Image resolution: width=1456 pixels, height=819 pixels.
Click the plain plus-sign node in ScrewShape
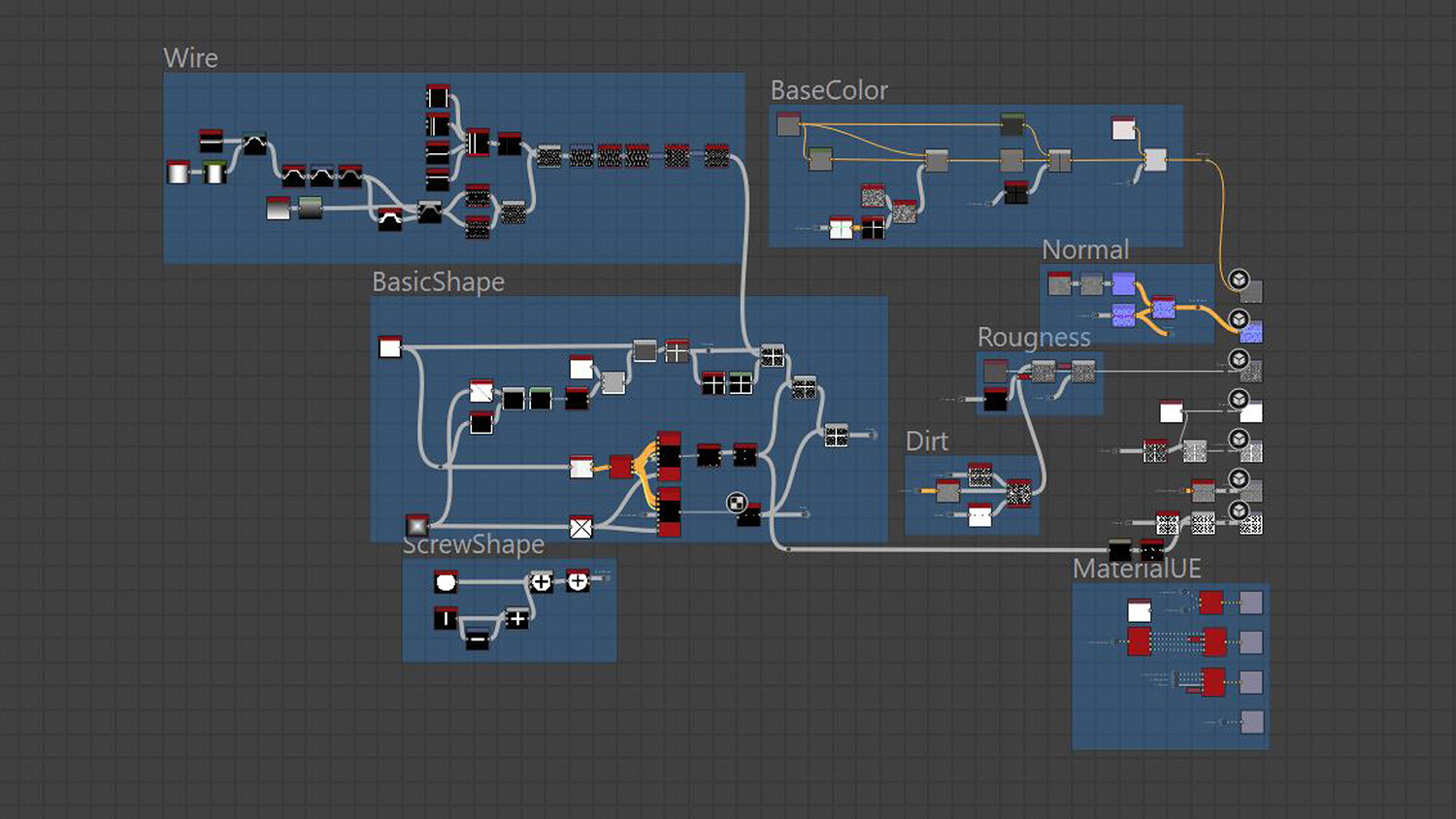pyautogui.click(x=517, y=618)
